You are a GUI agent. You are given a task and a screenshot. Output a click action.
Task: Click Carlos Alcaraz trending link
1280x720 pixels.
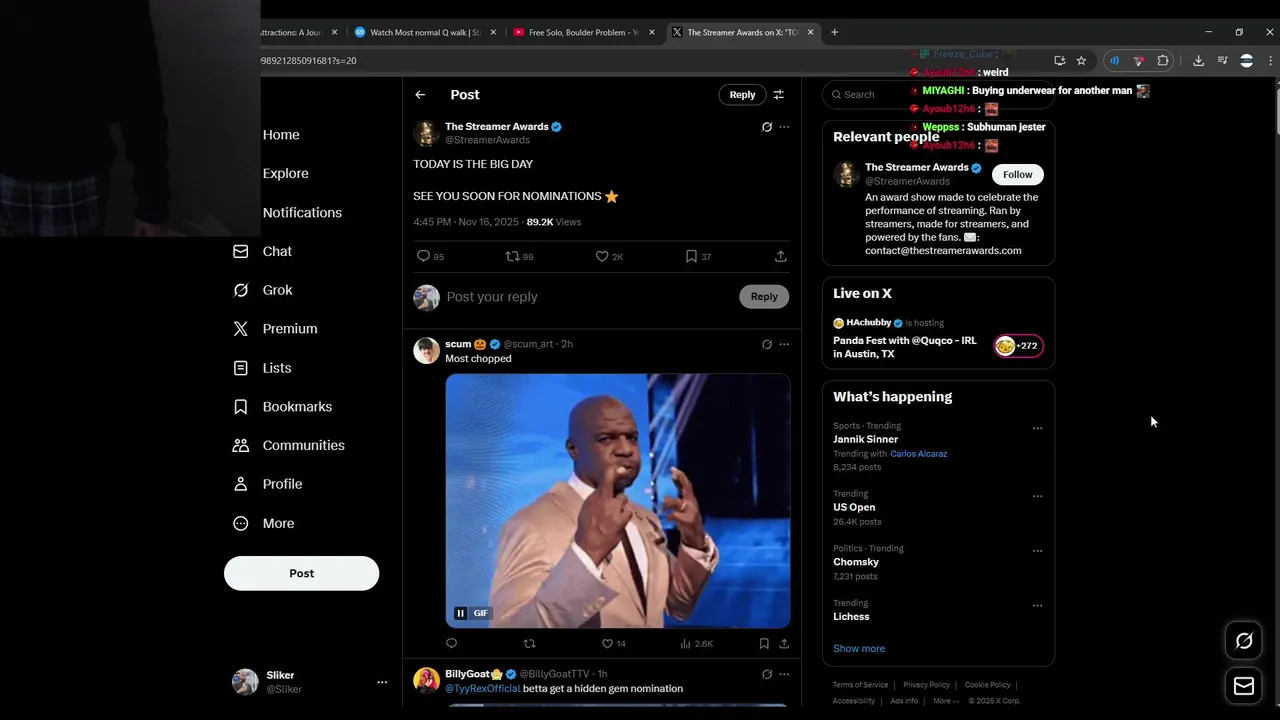pos(918,454)
